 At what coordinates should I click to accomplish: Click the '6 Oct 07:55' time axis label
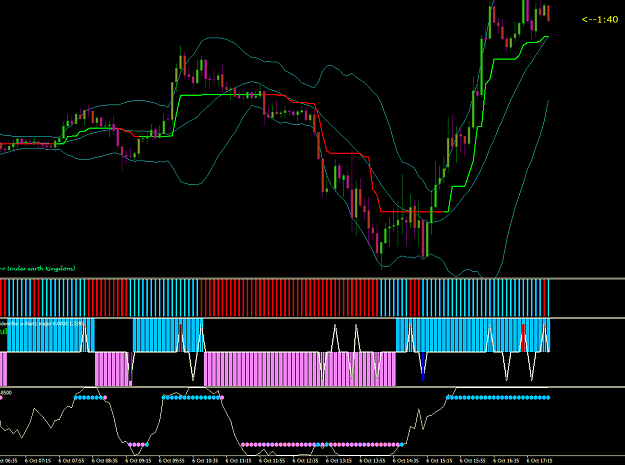71,461
